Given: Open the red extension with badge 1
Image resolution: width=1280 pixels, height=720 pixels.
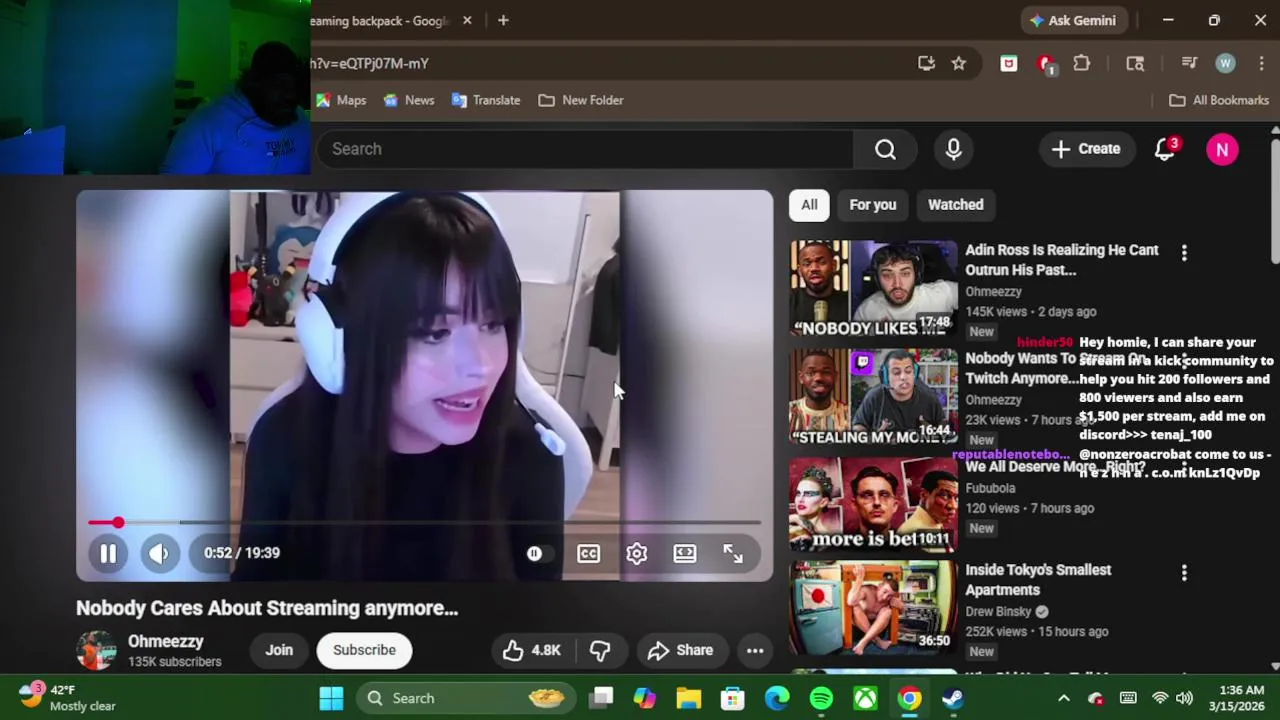Looking at the screenshot, I should point(1045,63).
